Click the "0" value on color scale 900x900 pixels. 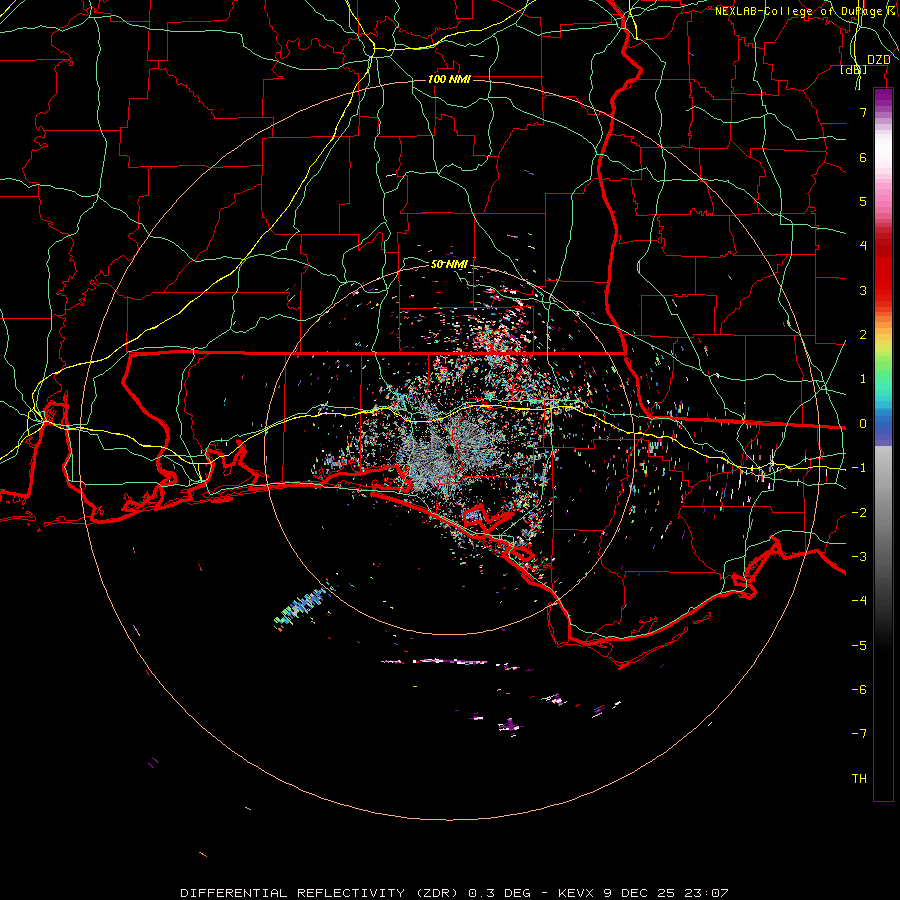(863, 424)
